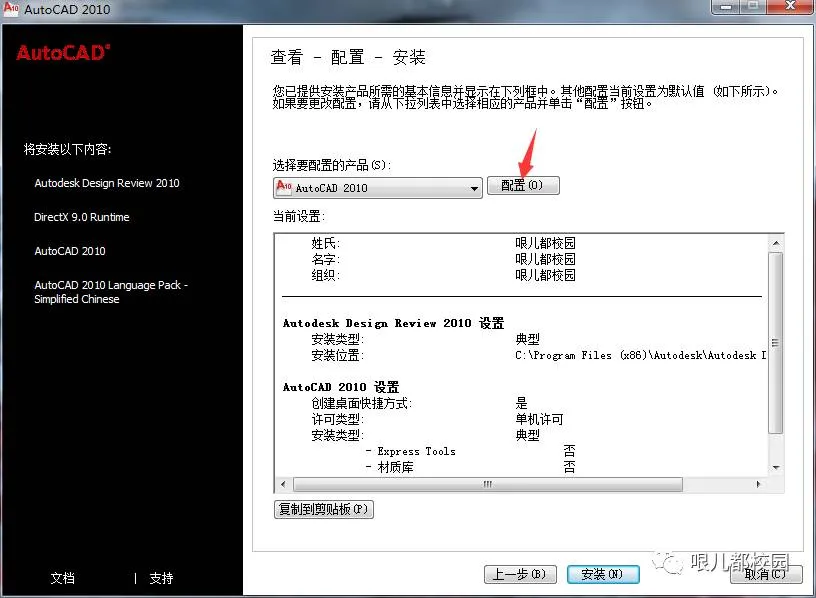This screenshot has height=598, width=816.
Task: Click the 选择要配置的产品(S) label
Action: 332,165
